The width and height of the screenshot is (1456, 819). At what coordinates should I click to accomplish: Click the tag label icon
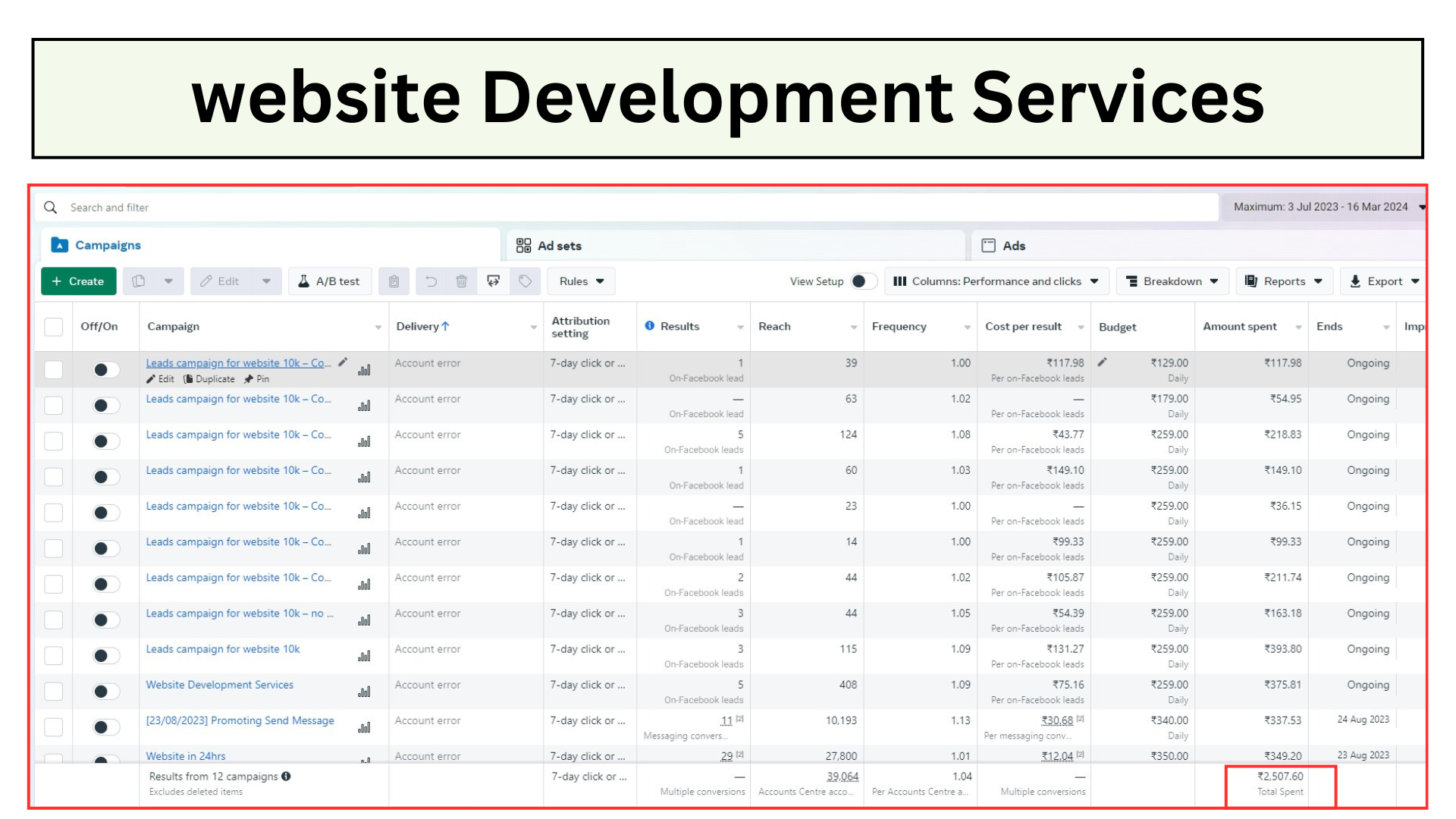click(x=525, y=281)
